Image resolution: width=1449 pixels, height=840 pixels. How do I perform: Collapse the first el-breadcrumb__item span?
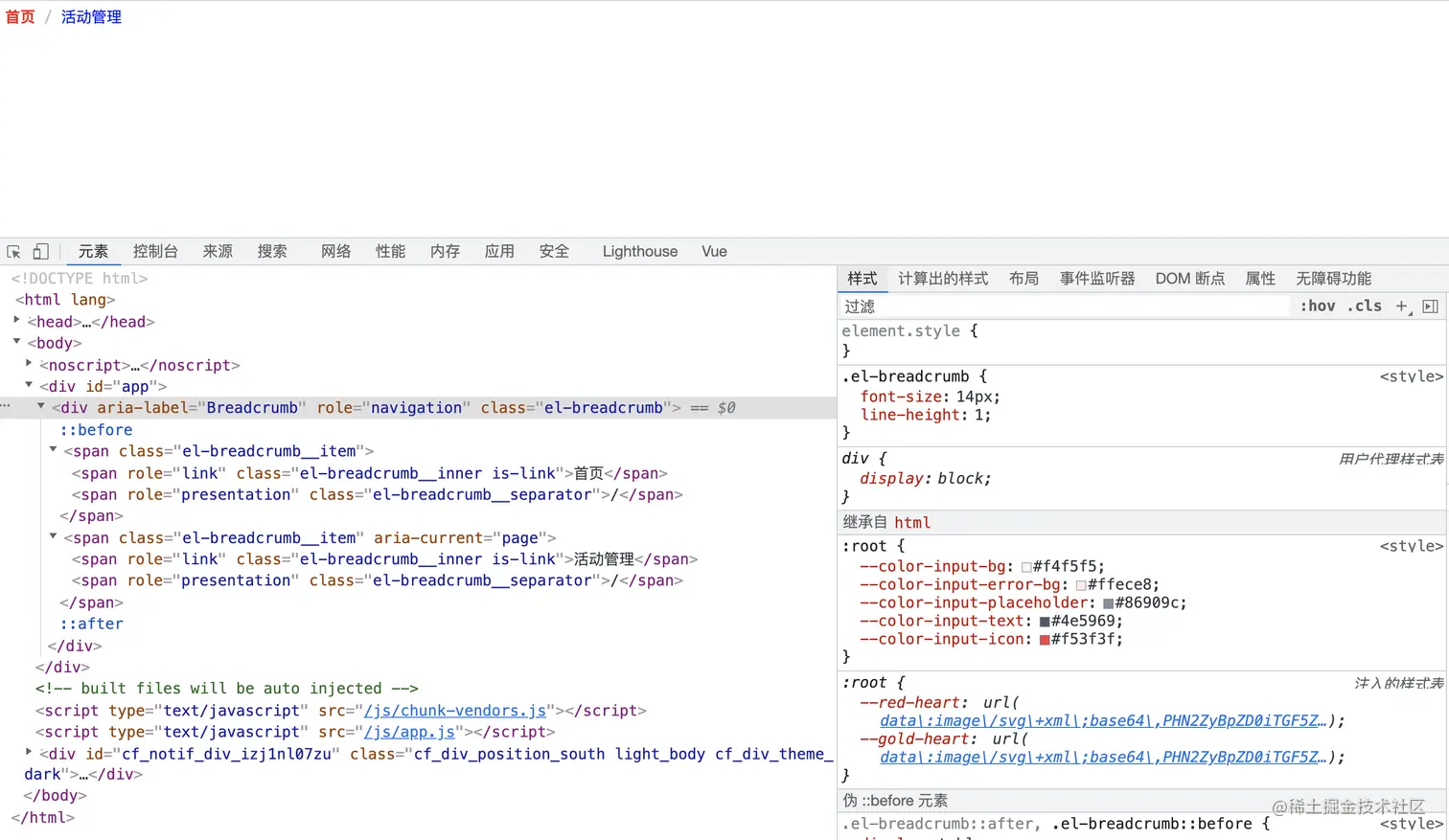click(53, 450)
